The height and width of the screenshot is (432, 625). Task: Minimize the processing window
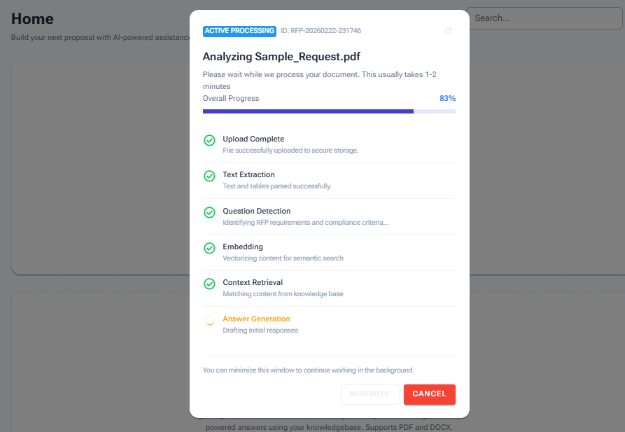coord(369,394)
